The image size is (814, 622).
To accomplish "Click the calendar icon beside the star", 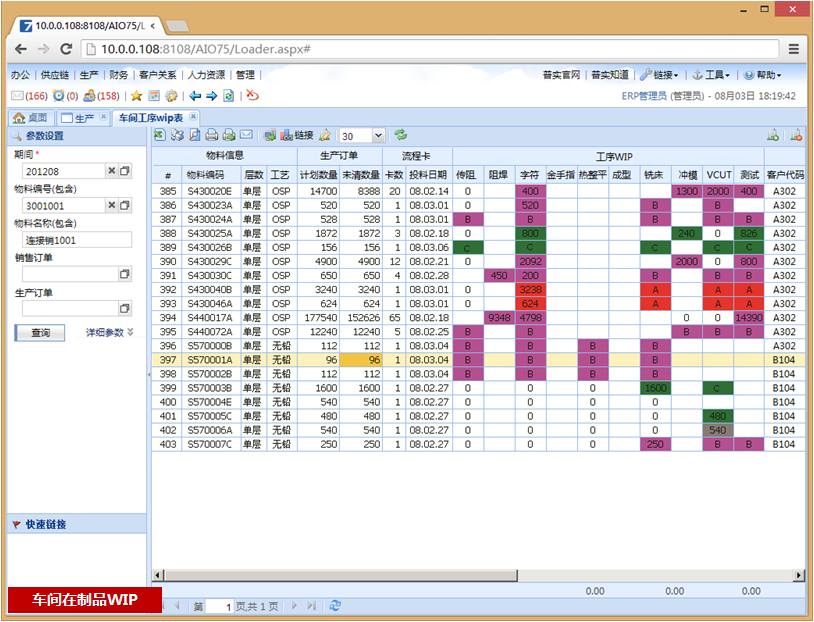I will pos(154,96).
